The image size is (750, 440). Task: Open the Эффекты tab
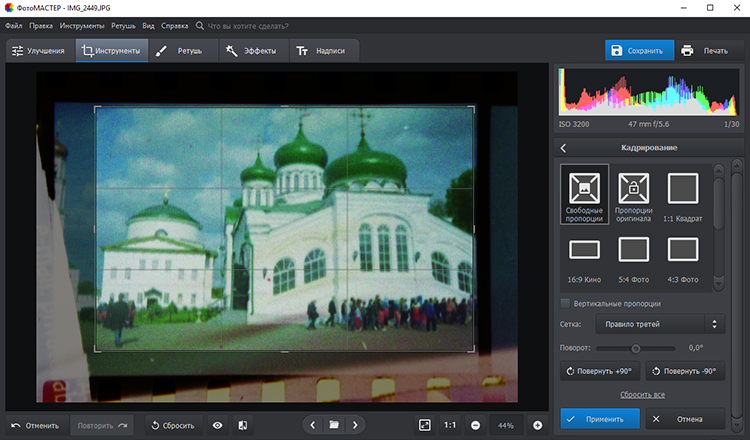[250, 50]
